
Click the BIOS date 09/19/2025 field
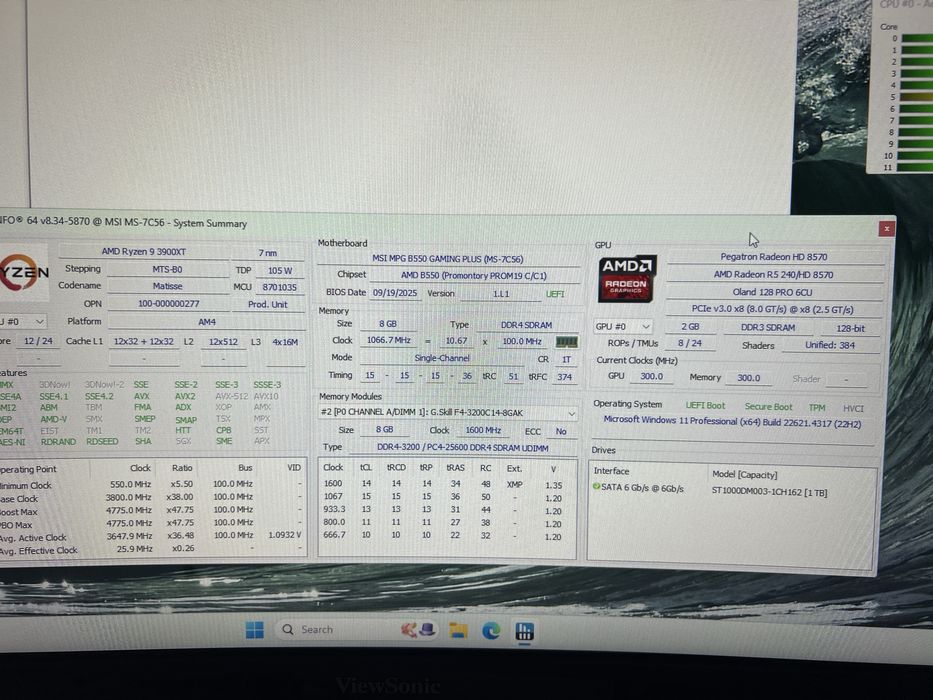coord(395,293)
